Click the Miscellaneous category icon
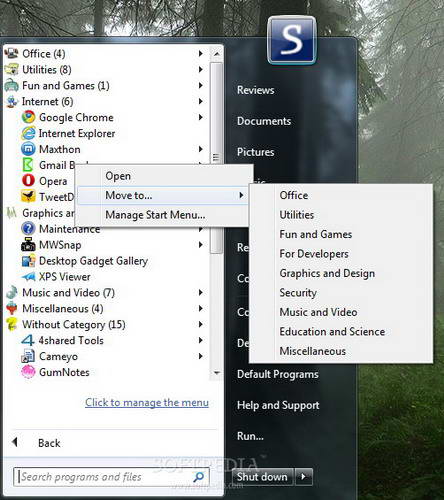The image size is (444, 500). (12, 309)
